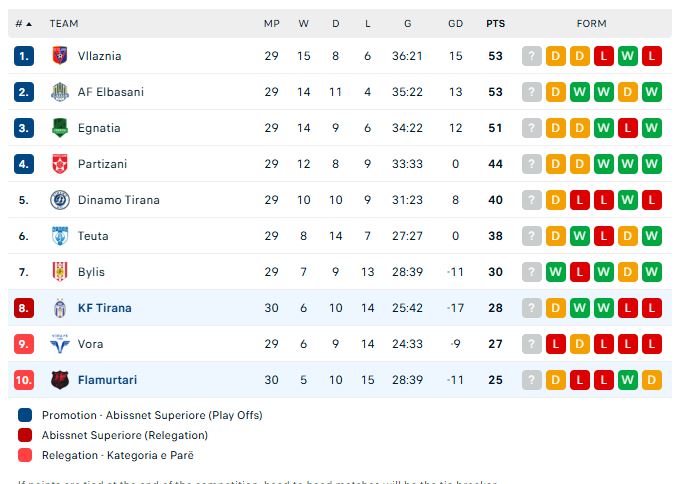Sort standings by the GD column header
677x484 pixels.
click(455, 24)
